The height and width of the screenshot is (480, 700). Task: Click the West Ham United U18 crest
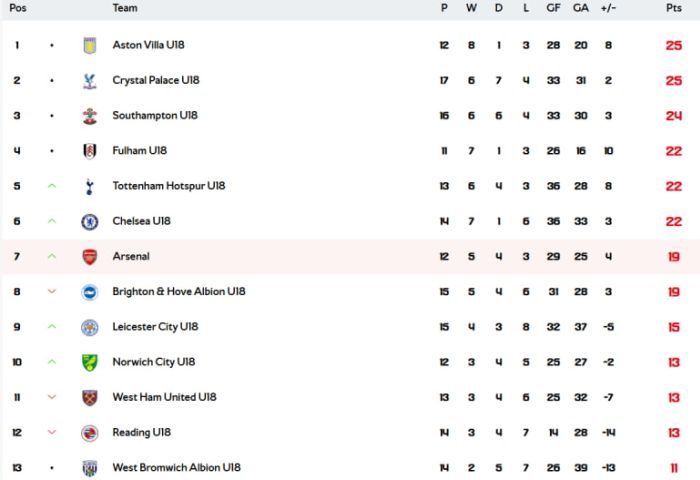click(90, 397)
